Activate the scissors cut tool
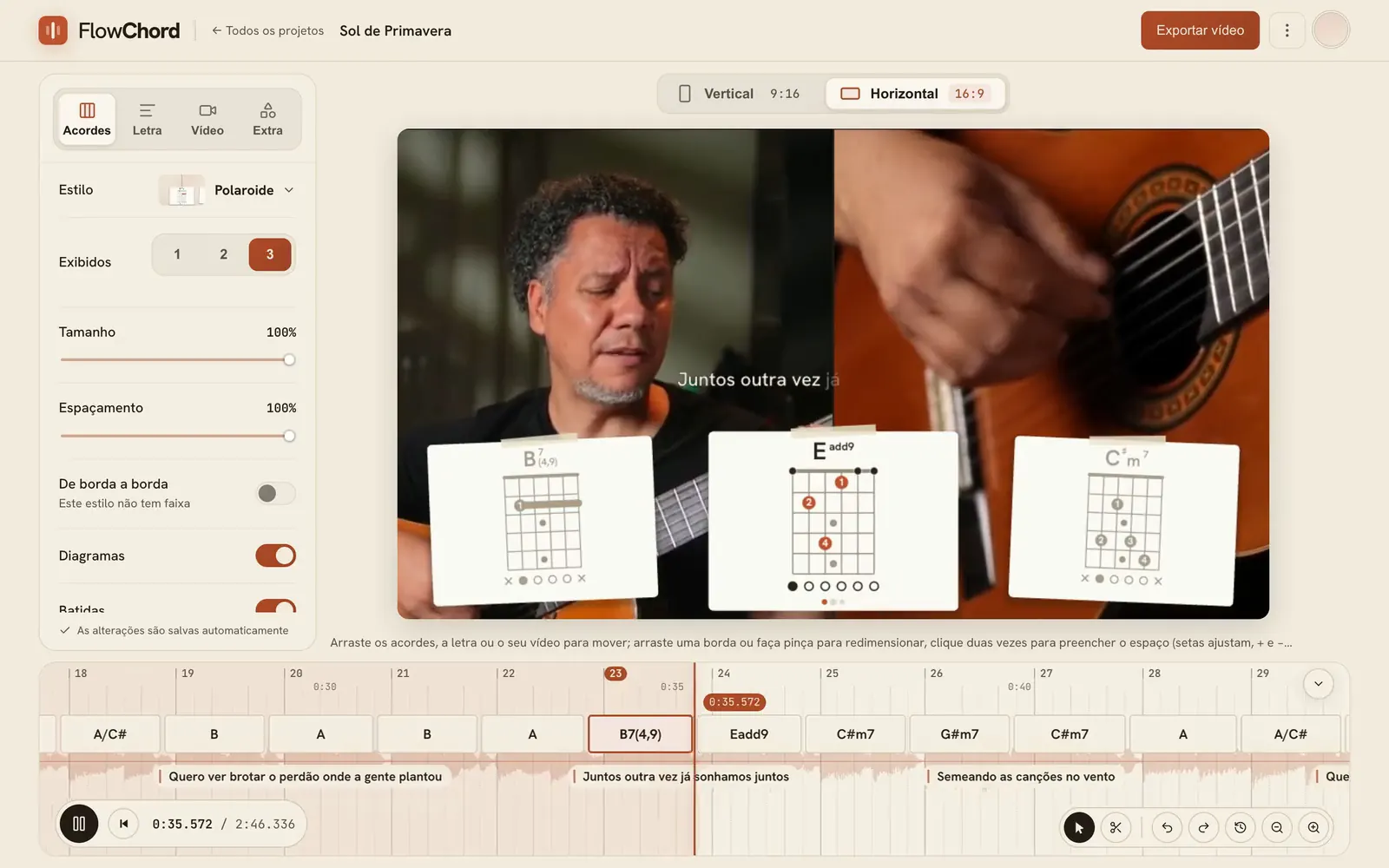The width and height of the screenshot is (1389, 868). (x=1116, y=827)
